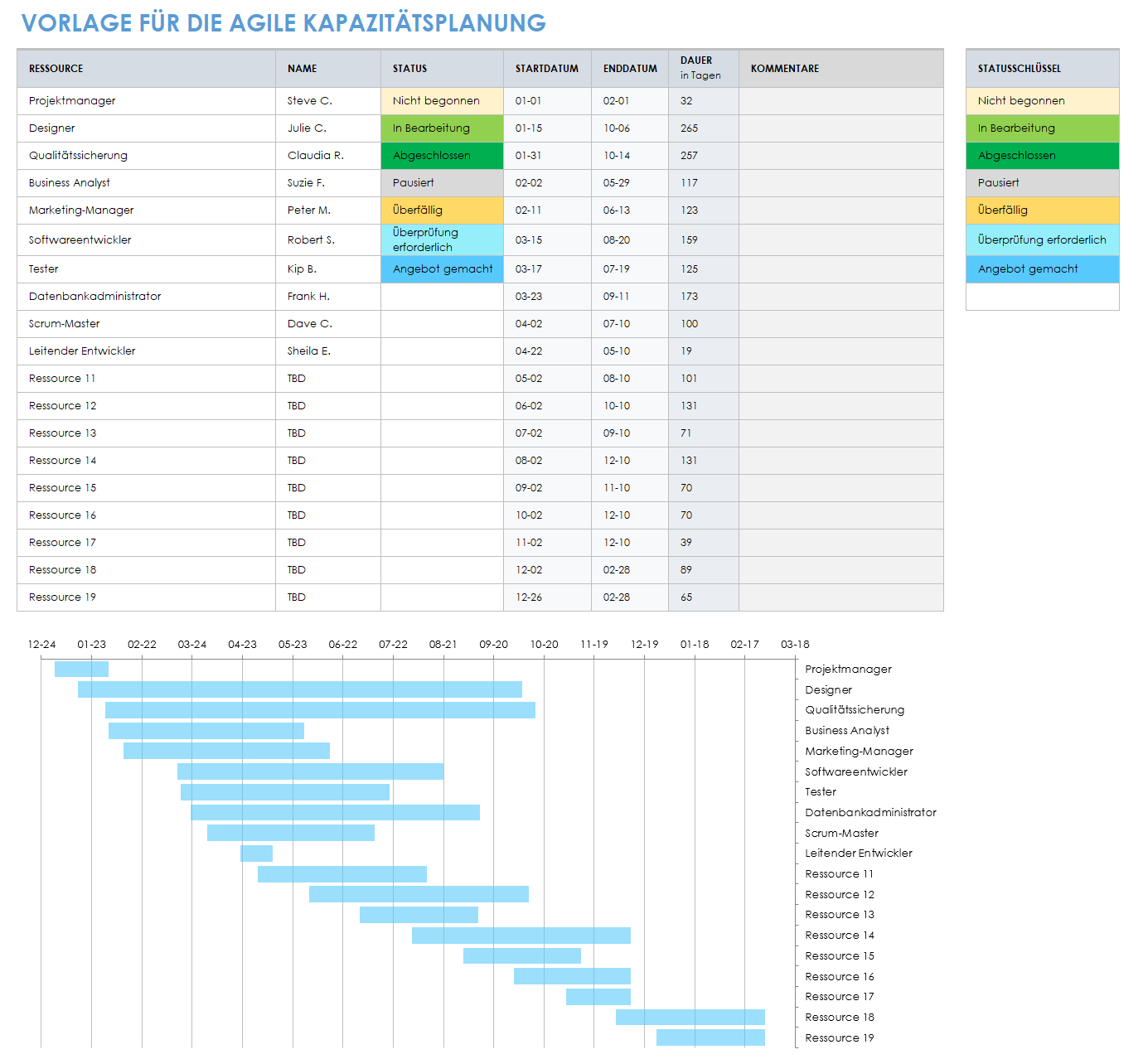The height and width of the screenshot is (1059, 1148).
Task: Click 'Abgeschlossen' swatch in status key
Action: (1042, 156)
